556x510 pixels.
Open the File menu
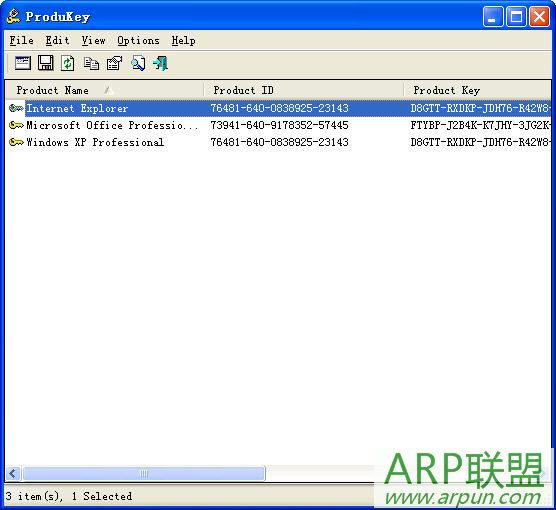tap(22, 40)
